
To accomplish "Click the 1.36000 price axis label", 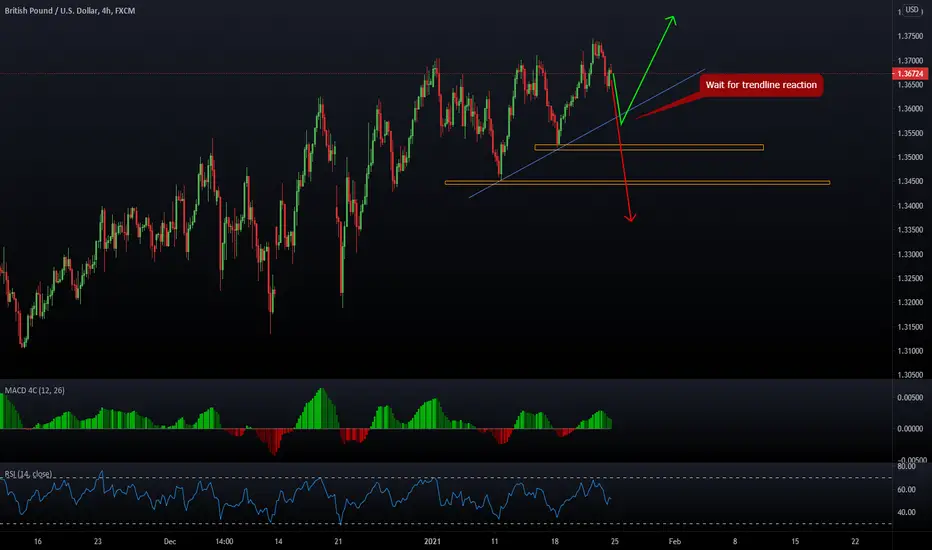I will [x=910, y=109].
